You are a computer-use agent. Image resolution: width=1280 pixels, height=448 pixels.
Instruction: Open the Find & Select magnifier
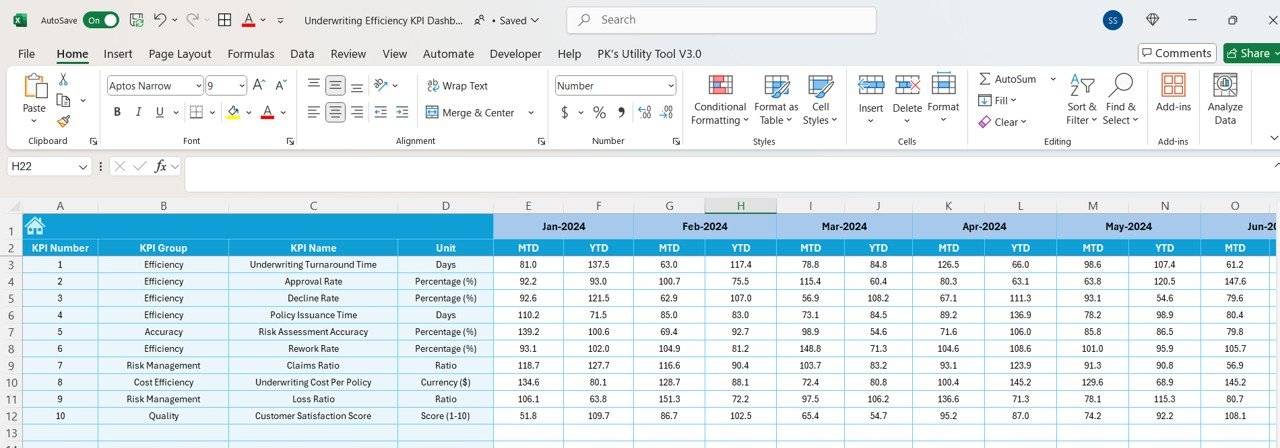(1120, 86)
